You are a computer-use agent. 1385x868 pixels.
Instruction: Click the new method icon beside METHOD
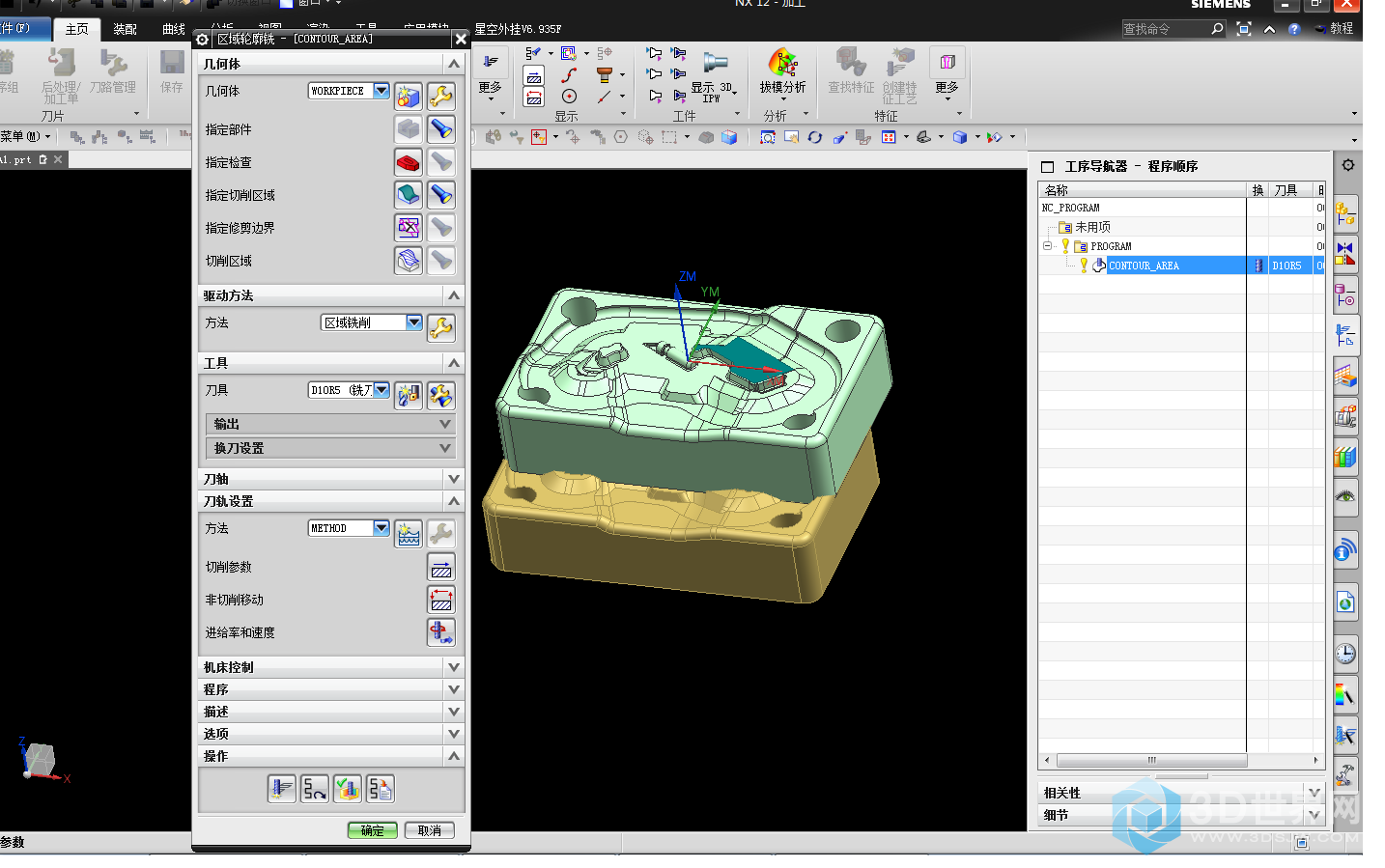click(x=409, y=533)
